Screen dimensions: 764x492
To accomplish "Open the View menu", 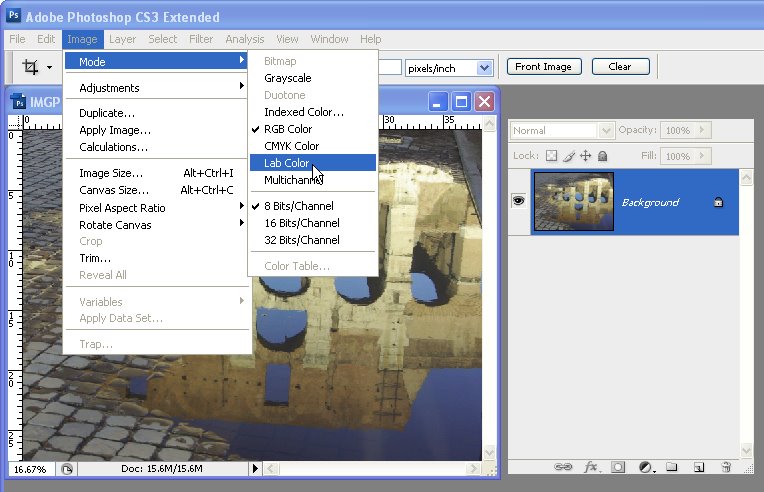I will point(287,39).
